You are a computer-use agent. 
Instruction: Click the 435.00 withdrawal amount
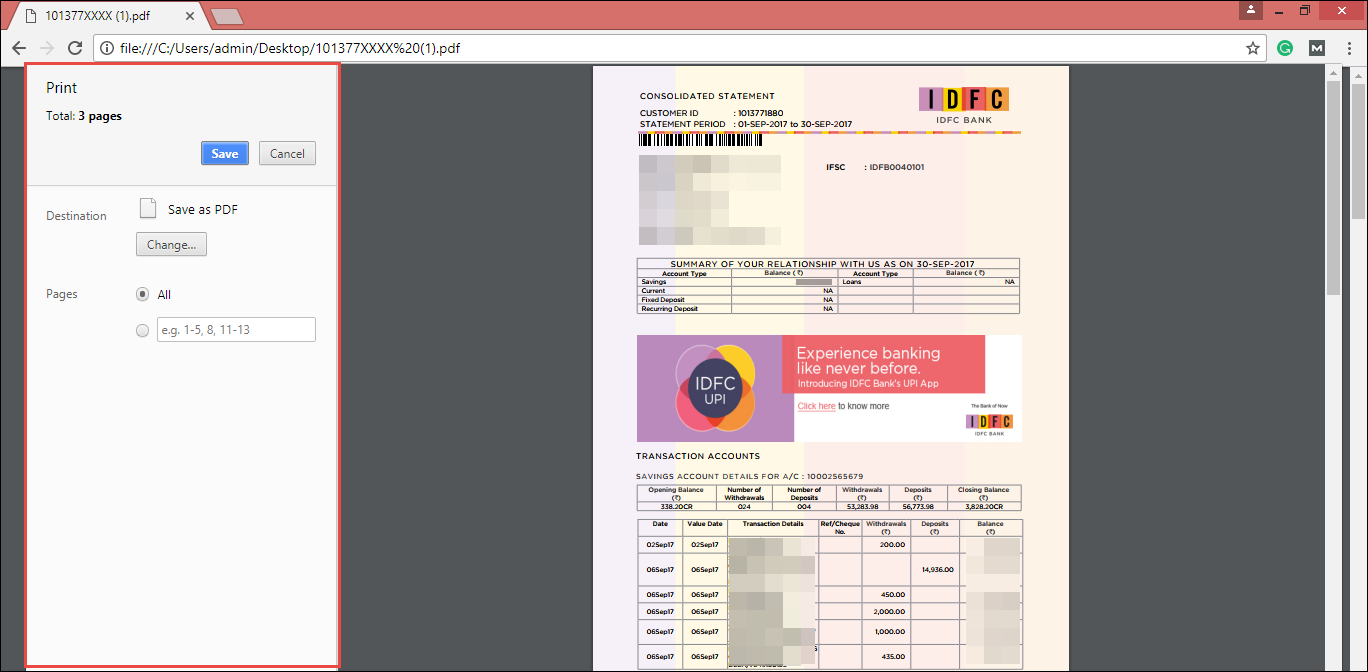tap(893, 655)
